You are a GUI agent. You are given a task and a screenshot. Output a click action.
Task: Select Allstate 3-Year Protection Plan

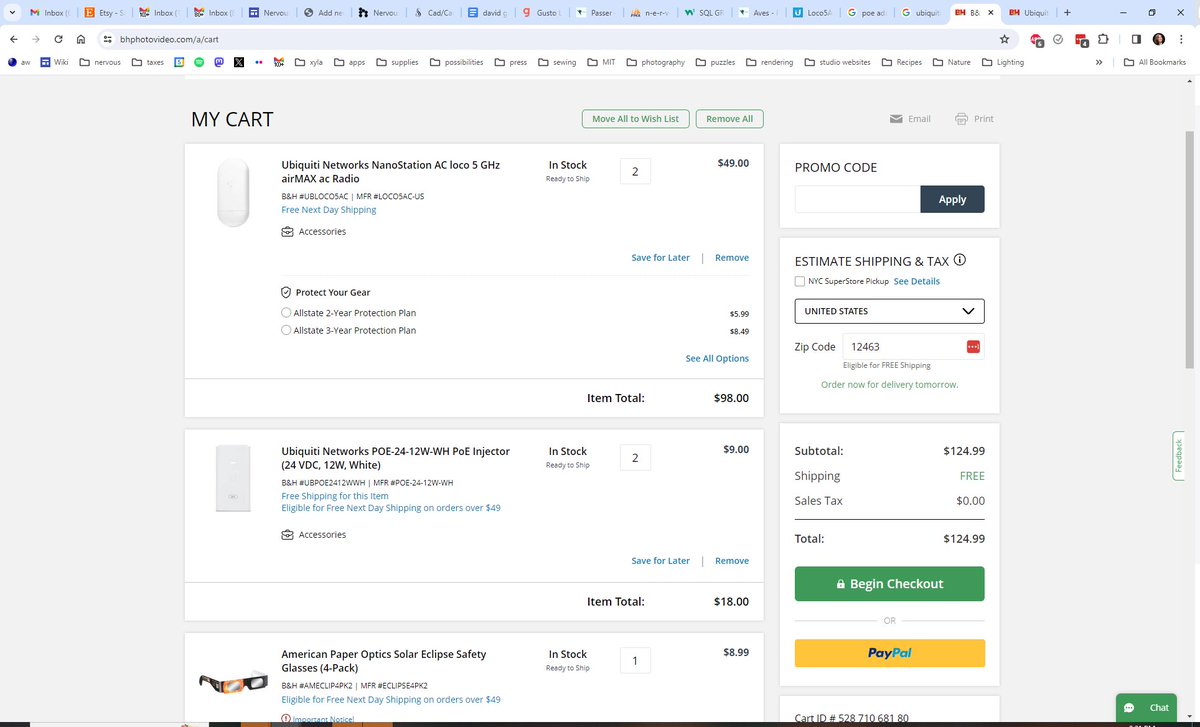point(286,330)
